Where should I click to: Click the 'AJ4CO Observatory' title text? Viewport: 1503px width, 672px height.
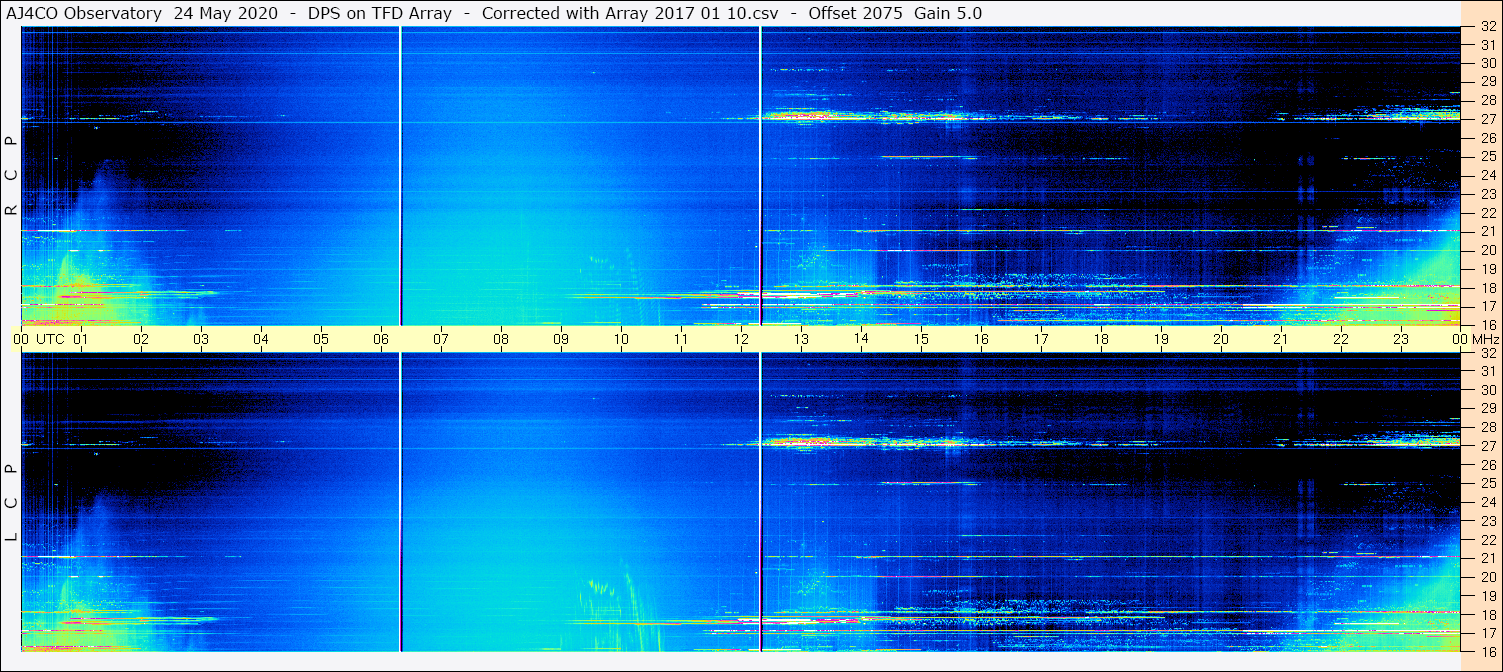point(85,13)
